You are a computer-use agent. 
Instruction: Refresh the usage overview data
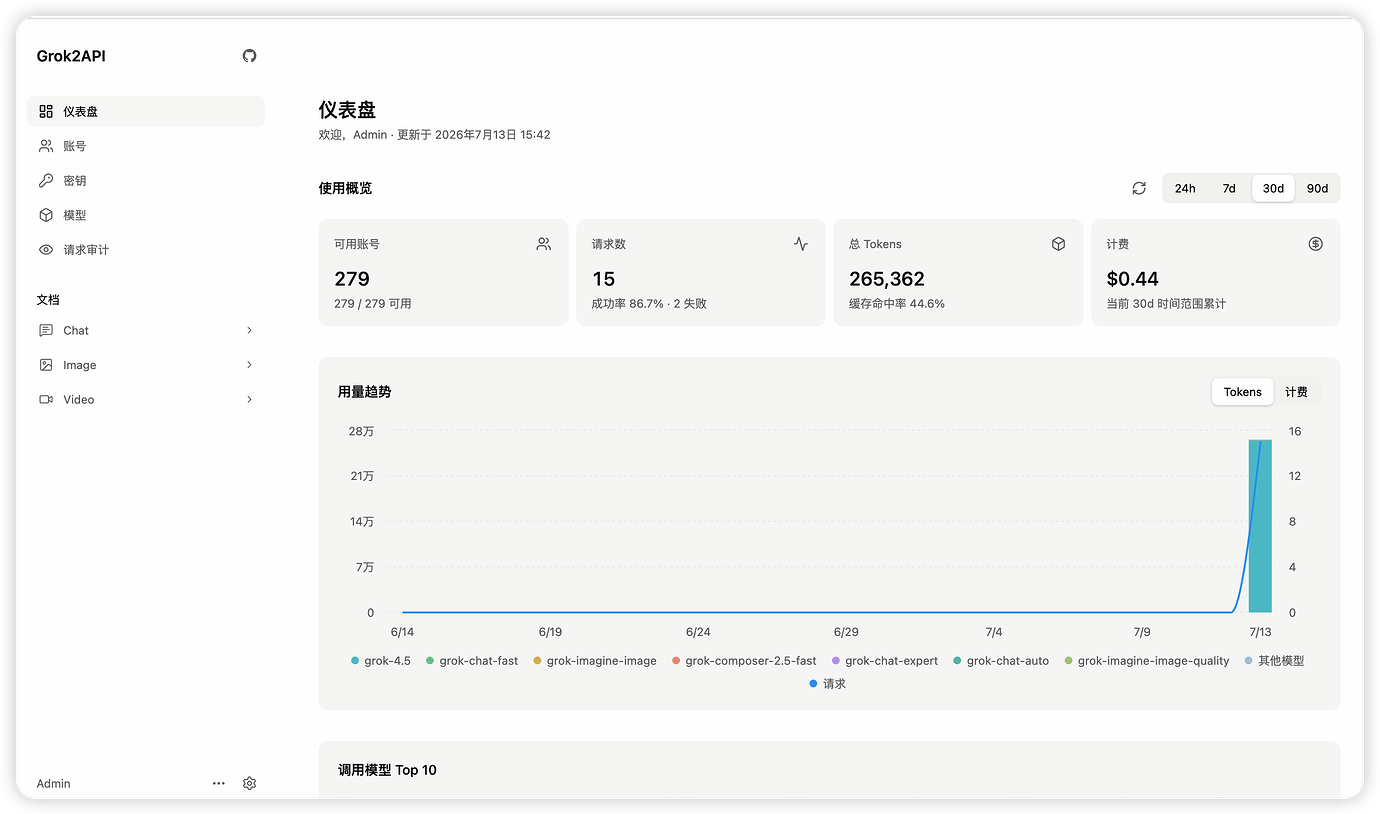tap(1139, 188)
